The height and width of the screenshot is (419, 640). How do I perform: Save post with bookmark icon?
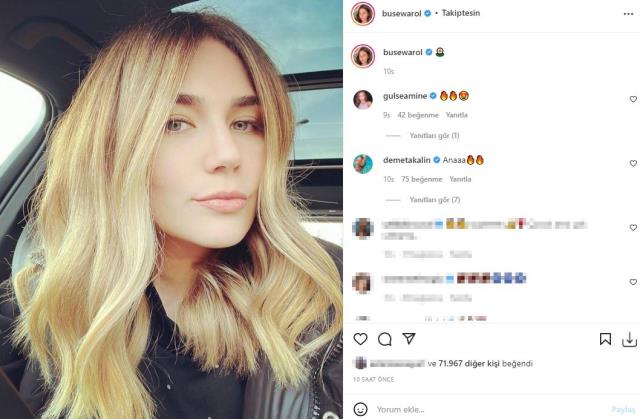click(x=605, y=339)
